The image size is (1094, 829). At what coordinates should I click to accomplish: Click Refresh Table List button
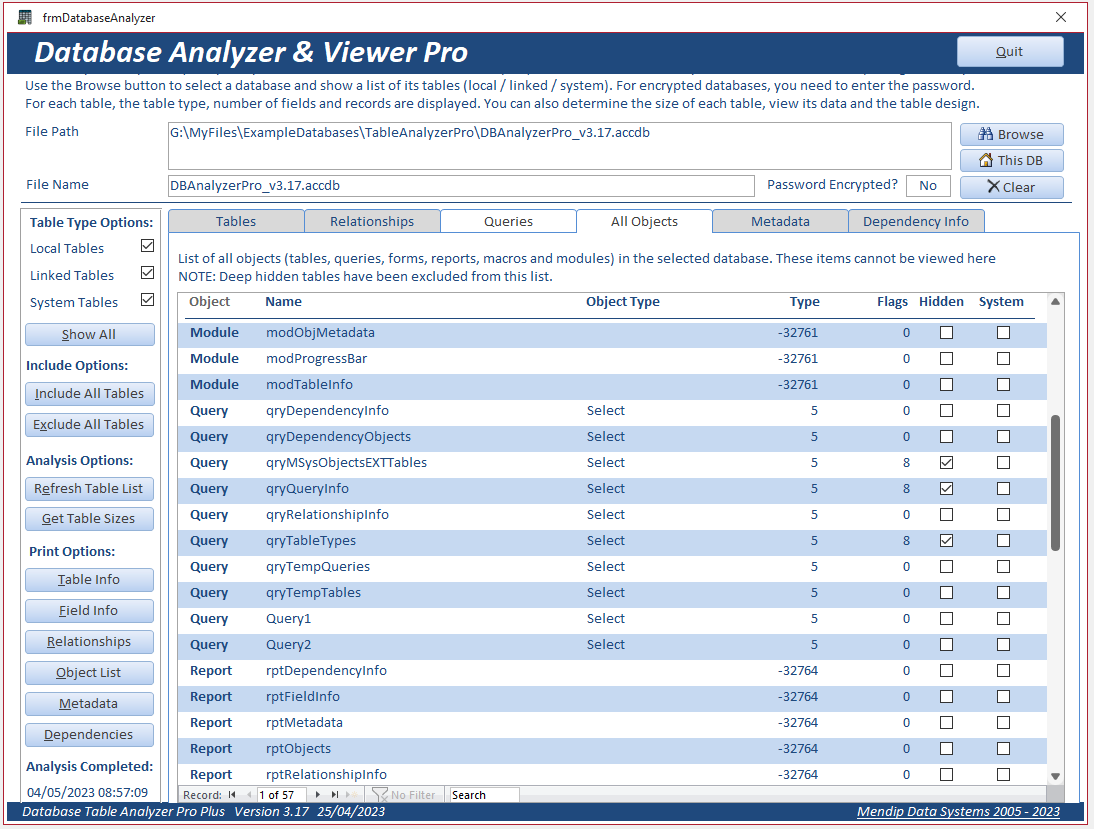coord(89,488)
